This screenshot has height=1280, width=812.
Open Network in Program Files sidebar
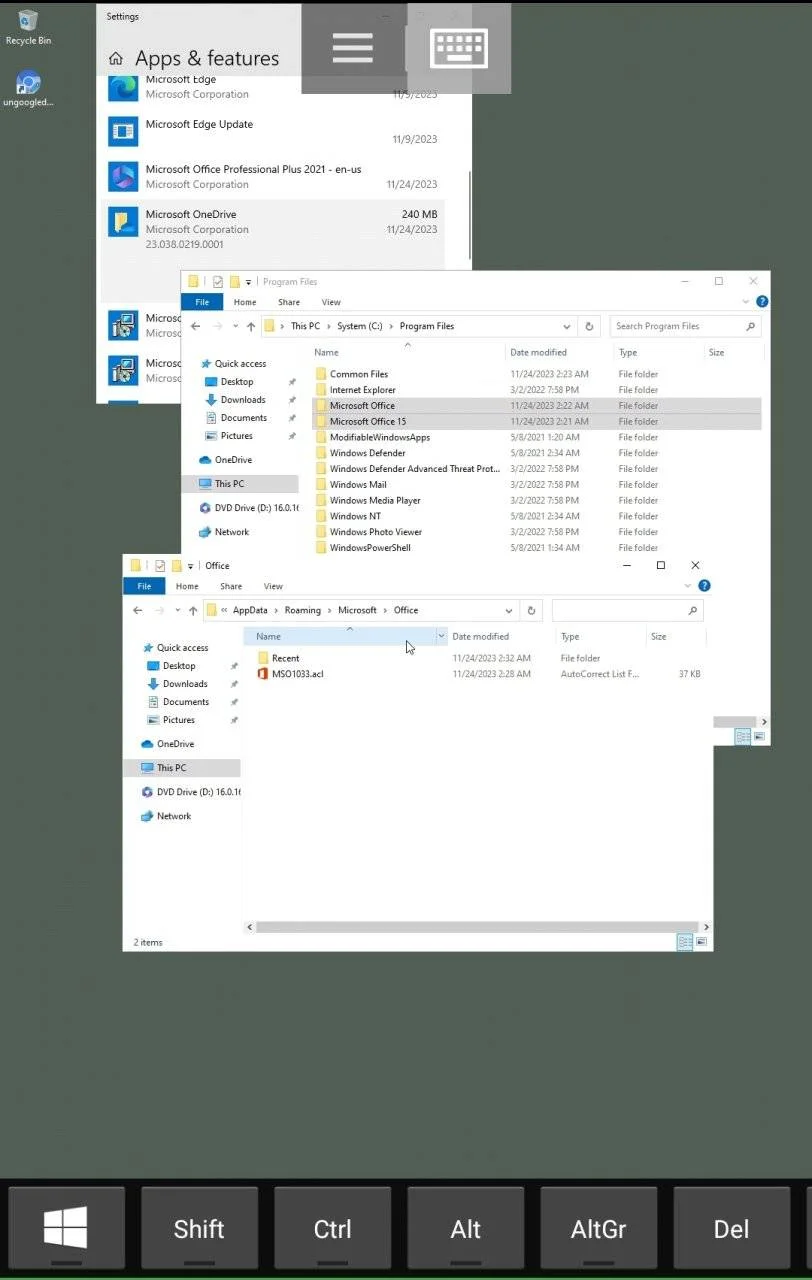coord(223,532)
